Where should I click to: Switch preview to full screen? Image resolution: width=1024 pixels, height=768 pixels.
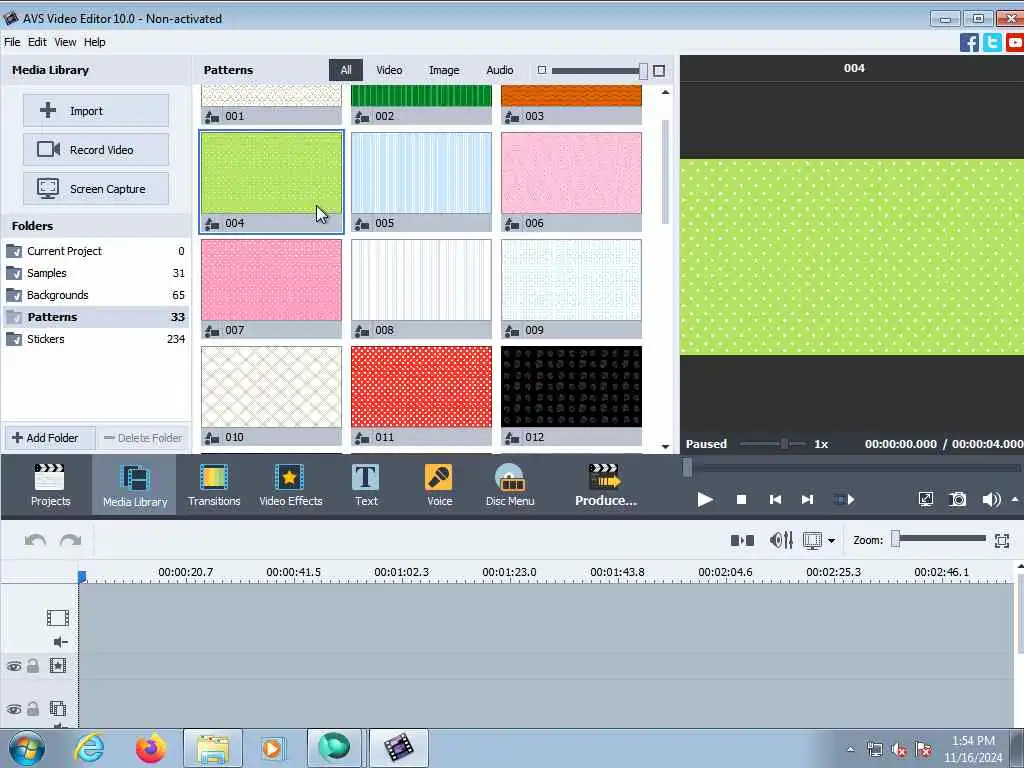[925, 500]
